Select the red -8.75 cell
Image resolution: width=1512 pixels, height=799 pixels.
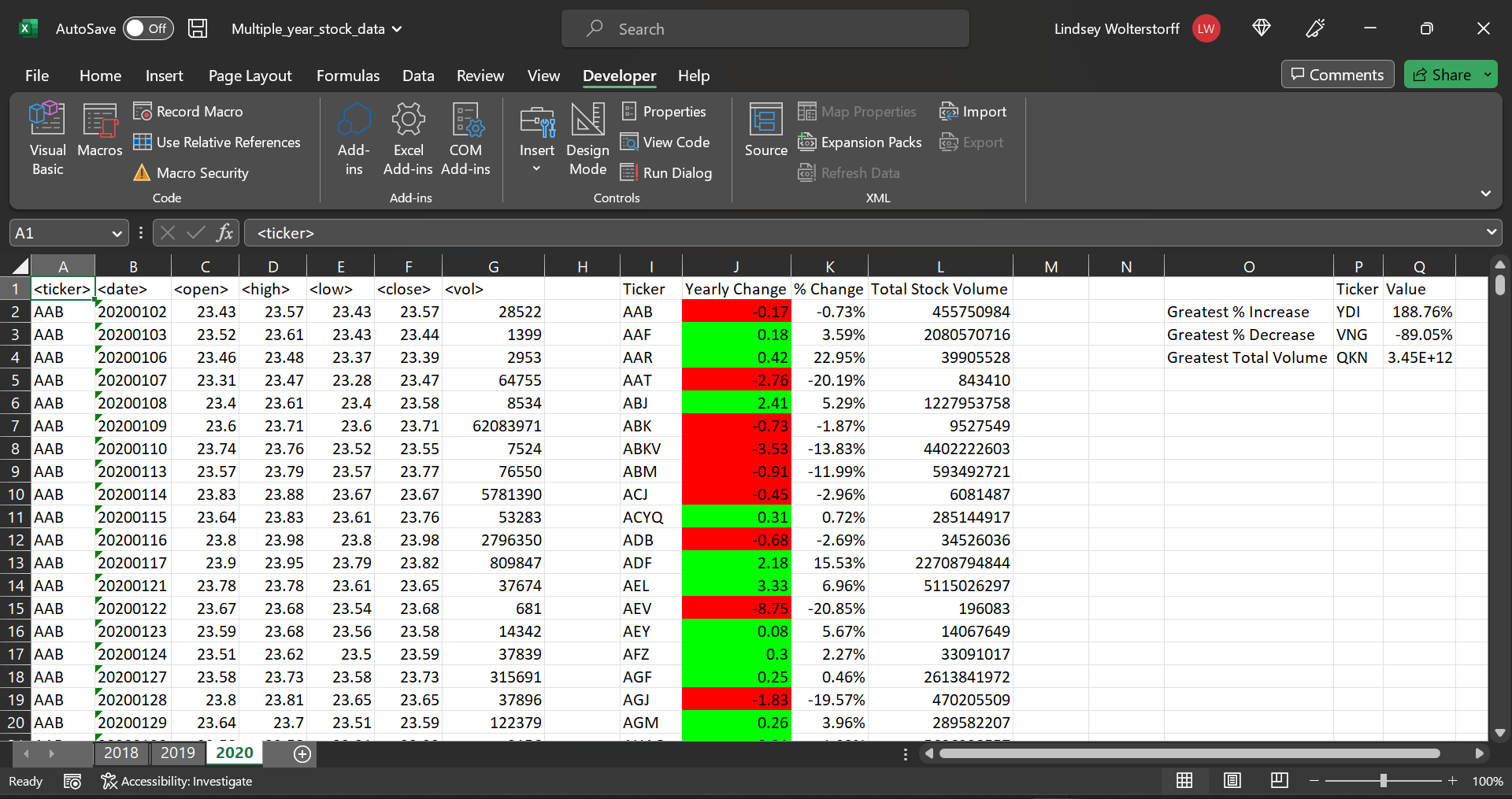[x=736, y=608]
